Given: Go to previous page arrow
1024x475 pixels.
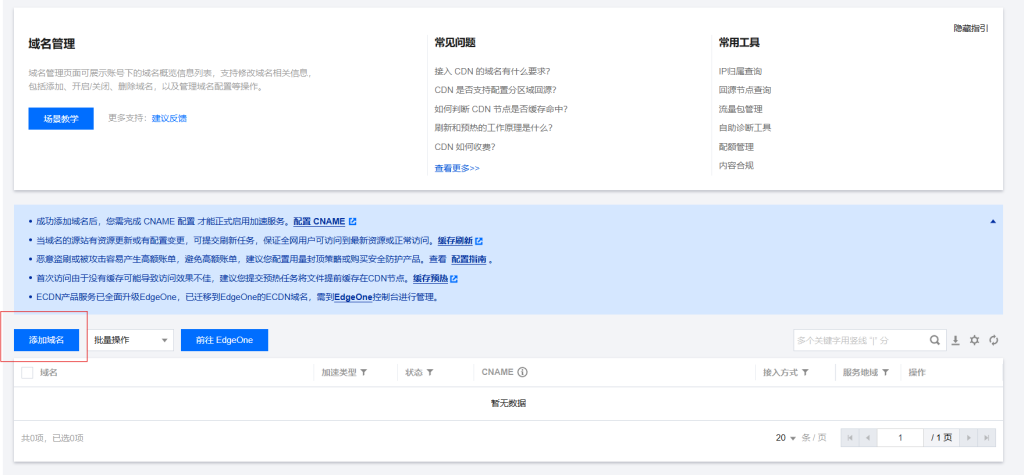Looking at the screenshot, I should tap(867, 438).
